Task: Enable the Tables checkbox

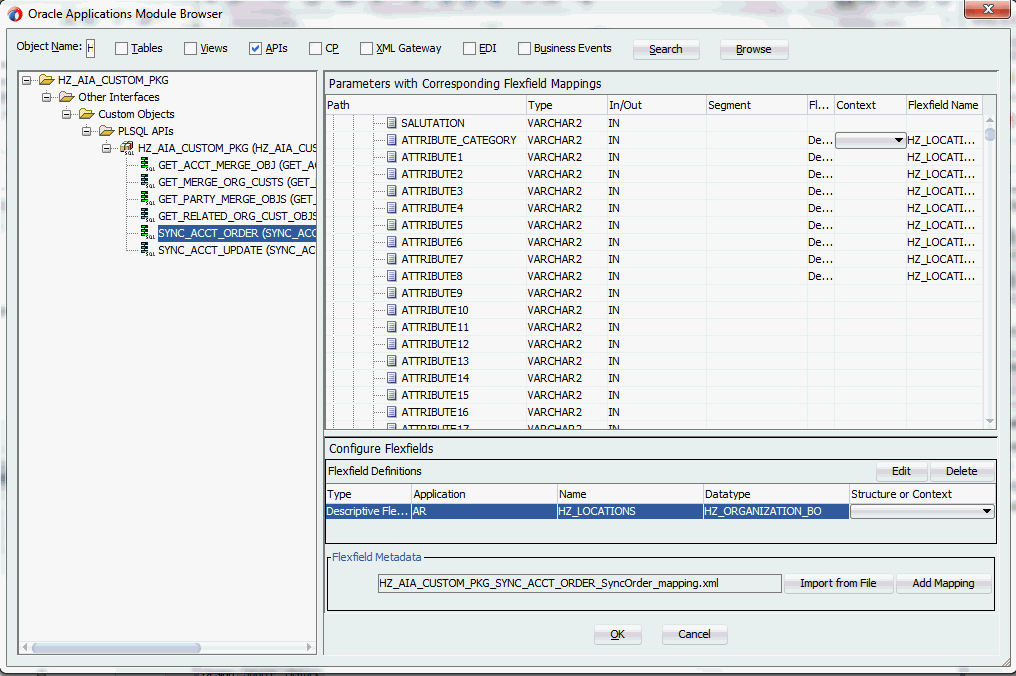Action: point(121,49)
